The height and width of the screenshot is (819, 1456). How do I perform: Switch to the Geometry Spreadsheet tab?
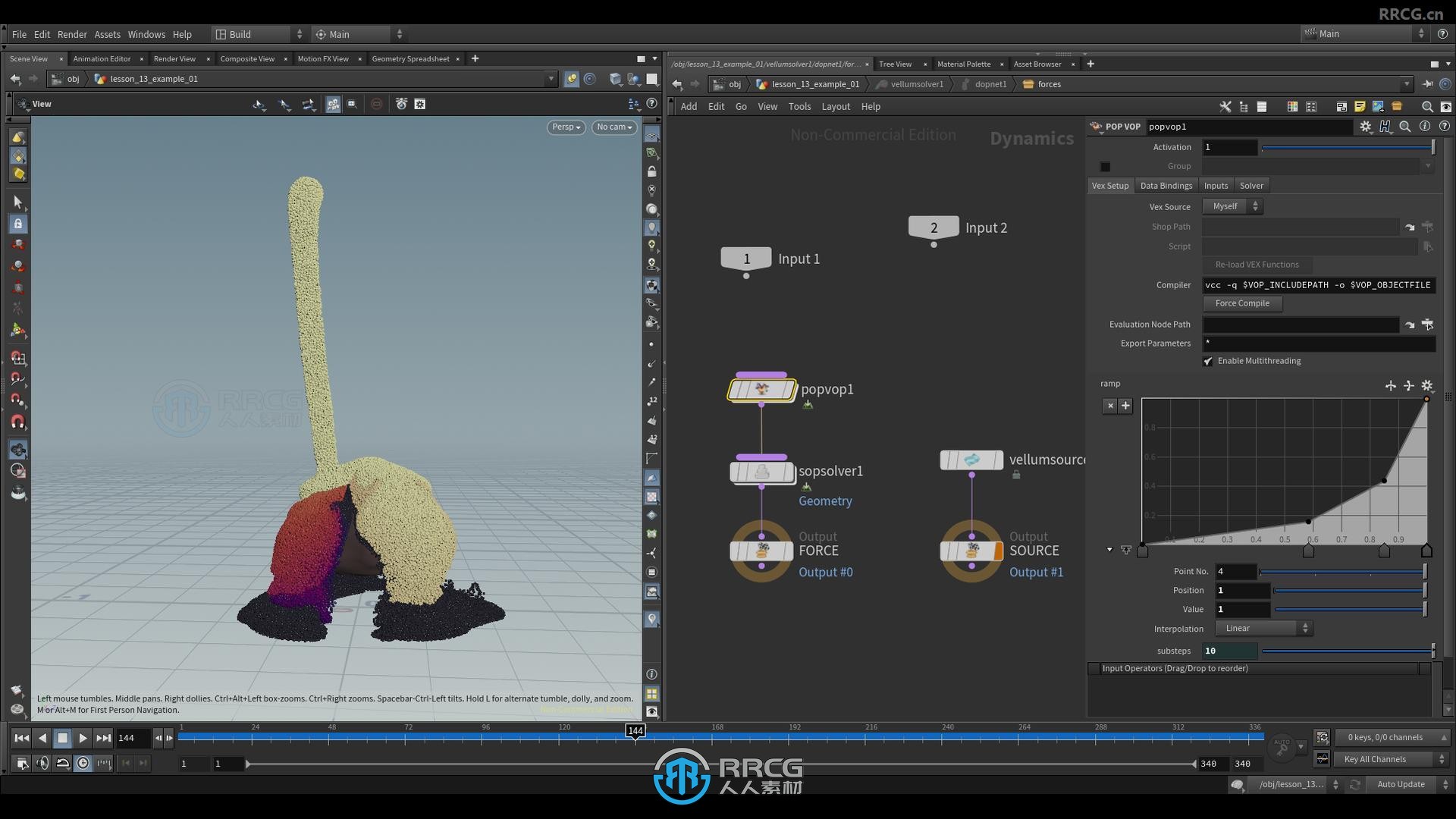tap(410, 58)
